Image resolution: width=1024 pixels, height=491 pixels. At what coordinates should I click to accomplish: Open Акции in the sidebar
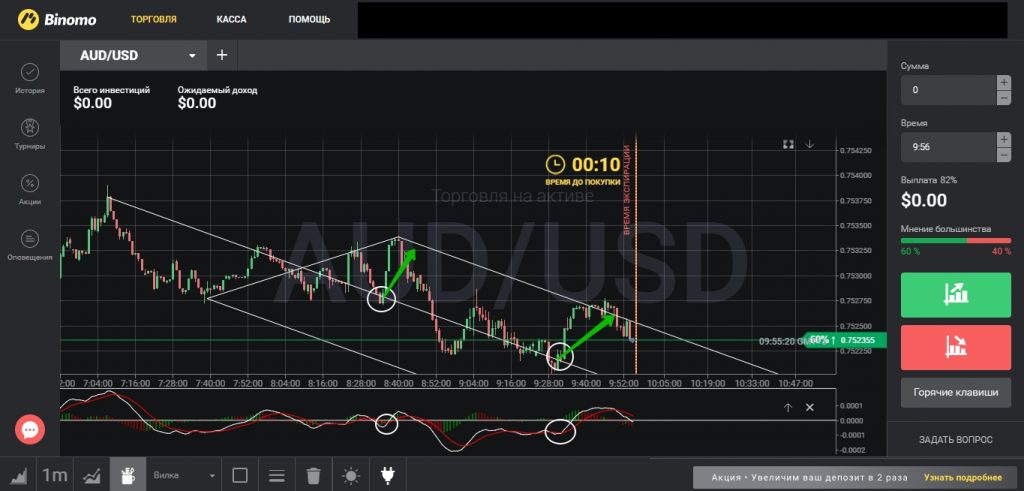30,190
